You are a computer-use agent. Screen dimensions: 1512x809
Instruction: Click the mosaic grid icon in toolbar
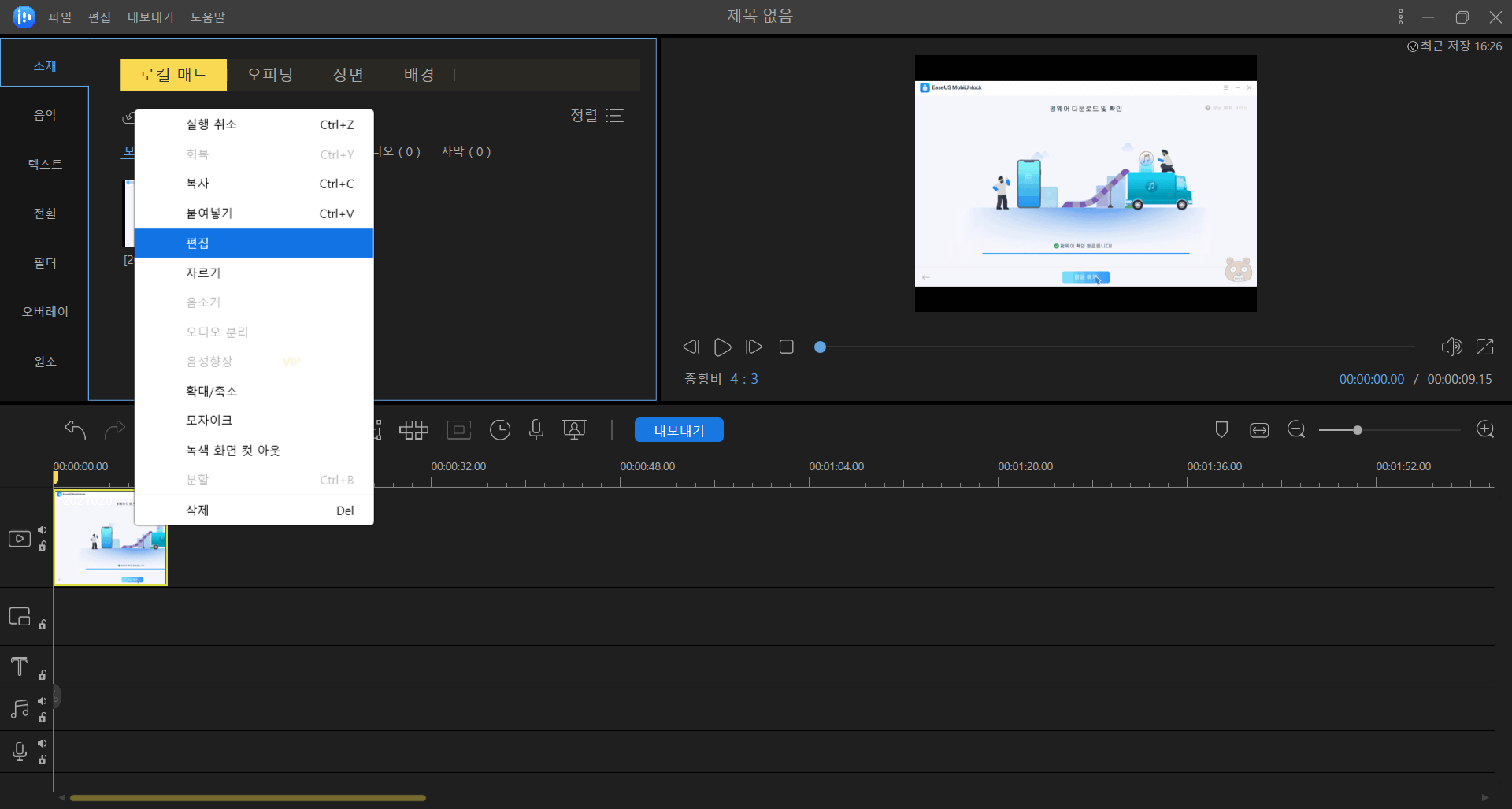[413, 430]
